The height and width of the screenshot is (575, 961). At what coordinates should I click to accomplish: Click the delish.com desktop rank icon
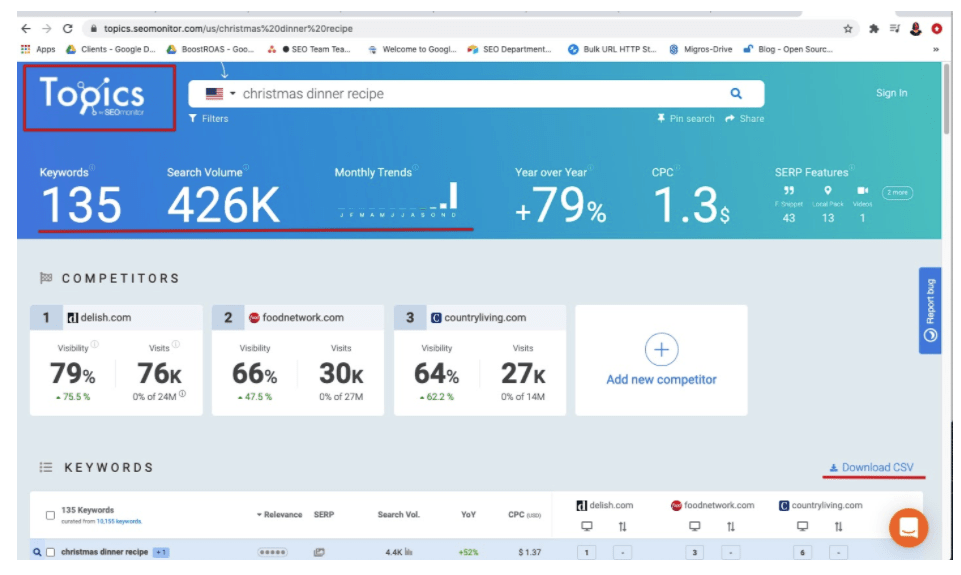pos(587,527)
